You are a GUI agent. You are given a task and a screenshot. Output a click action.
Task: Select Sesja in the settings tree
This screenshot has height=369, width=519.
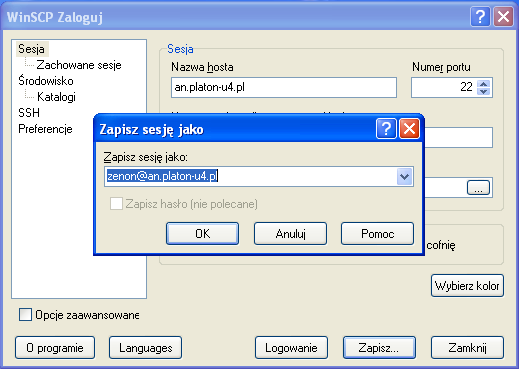click(32, 49)
